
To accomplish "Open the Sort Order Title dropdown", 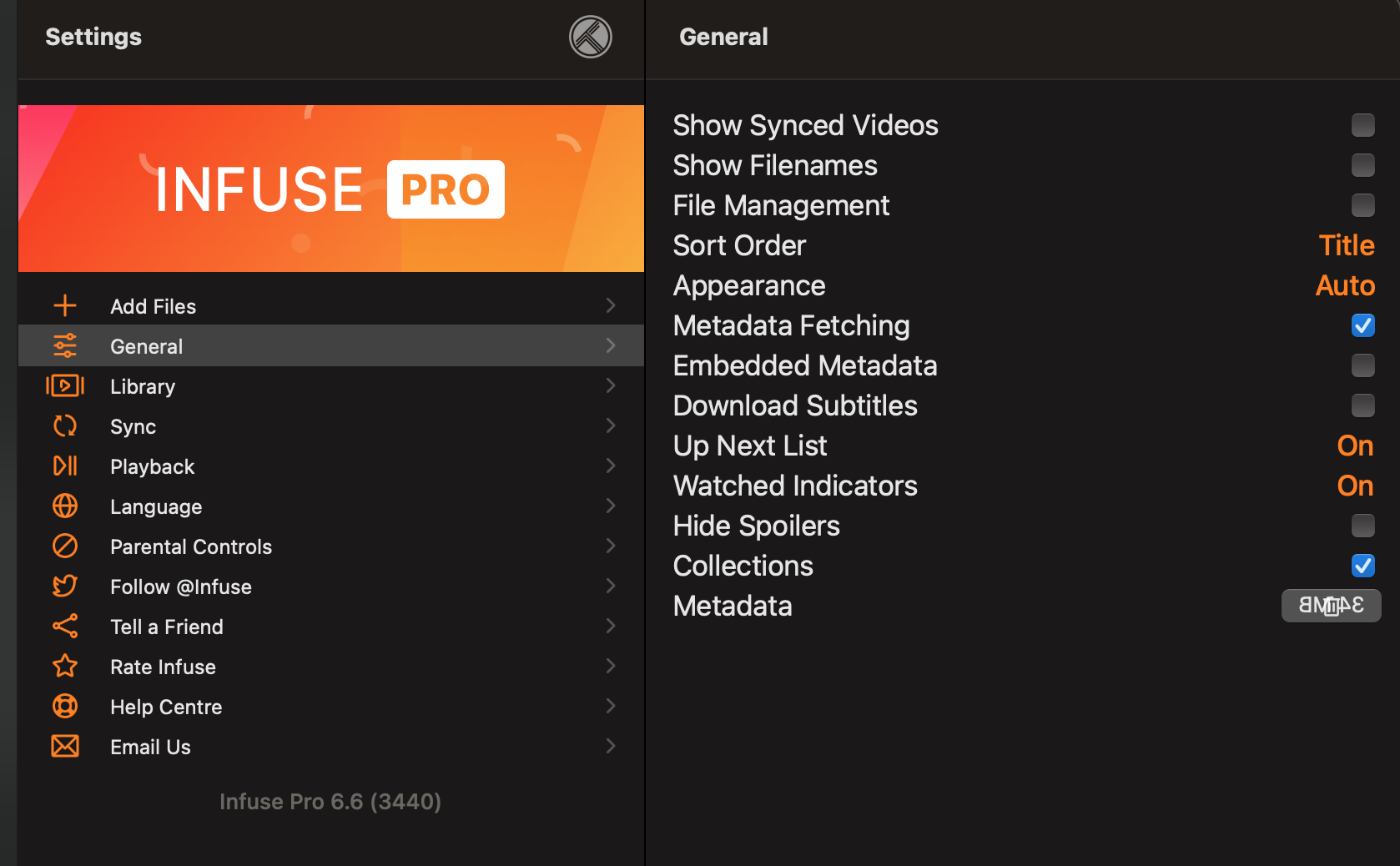I will click(1346, 245).
